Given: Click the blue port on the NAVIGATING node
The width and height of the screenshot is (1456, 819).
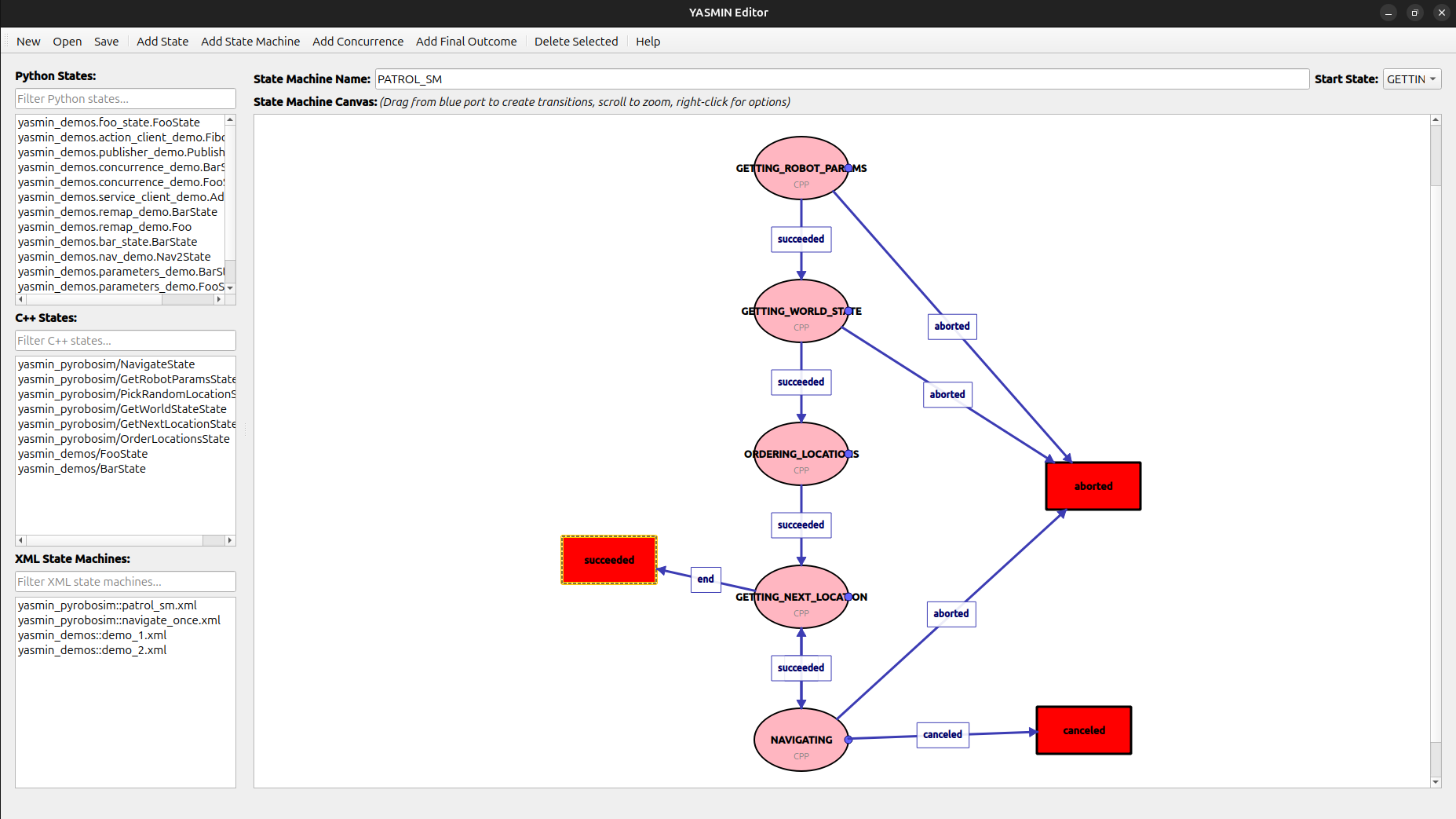Looking at the screenshot, I should pos(848,739).
